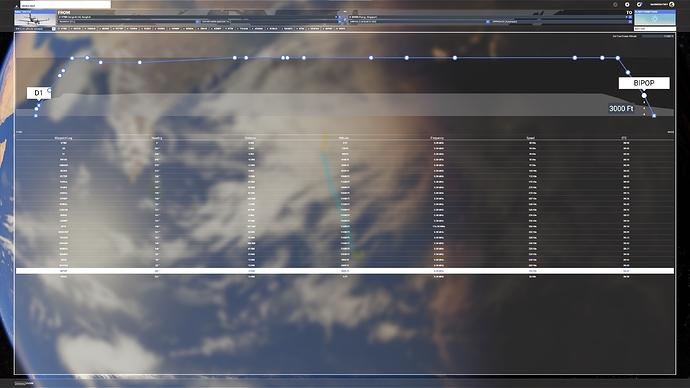690x388 pixels.
Task: Click the Set Cruise Altitude input field
Action: [658, 36]
